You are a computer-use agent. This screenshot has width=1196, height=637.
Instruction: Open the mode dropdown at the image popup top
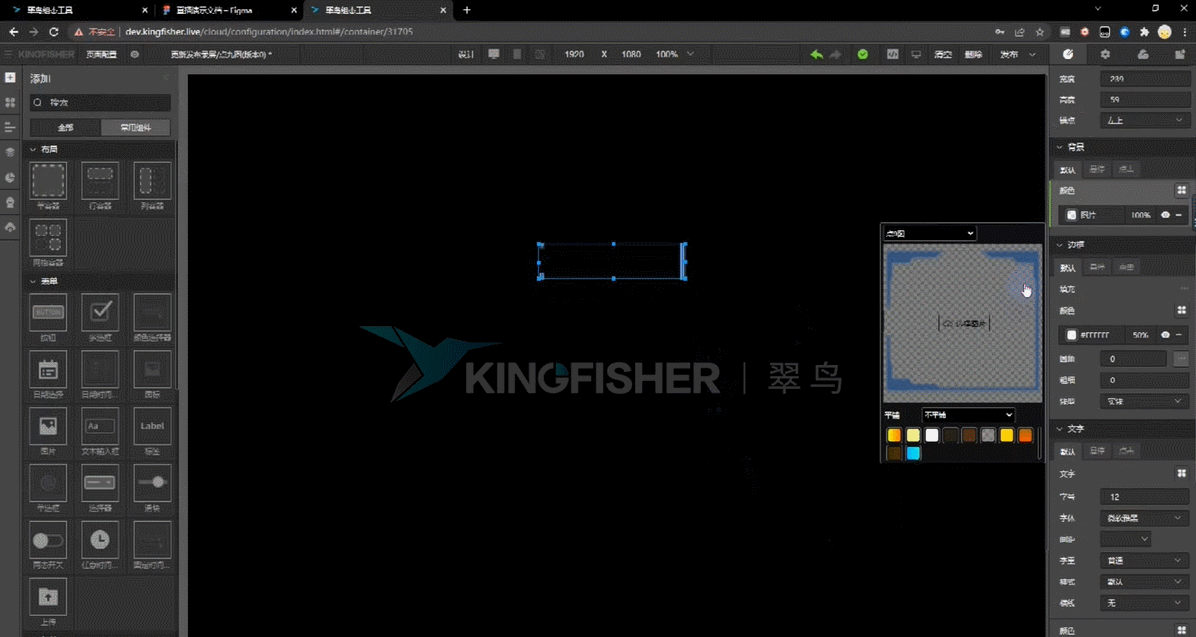[929, 233]
